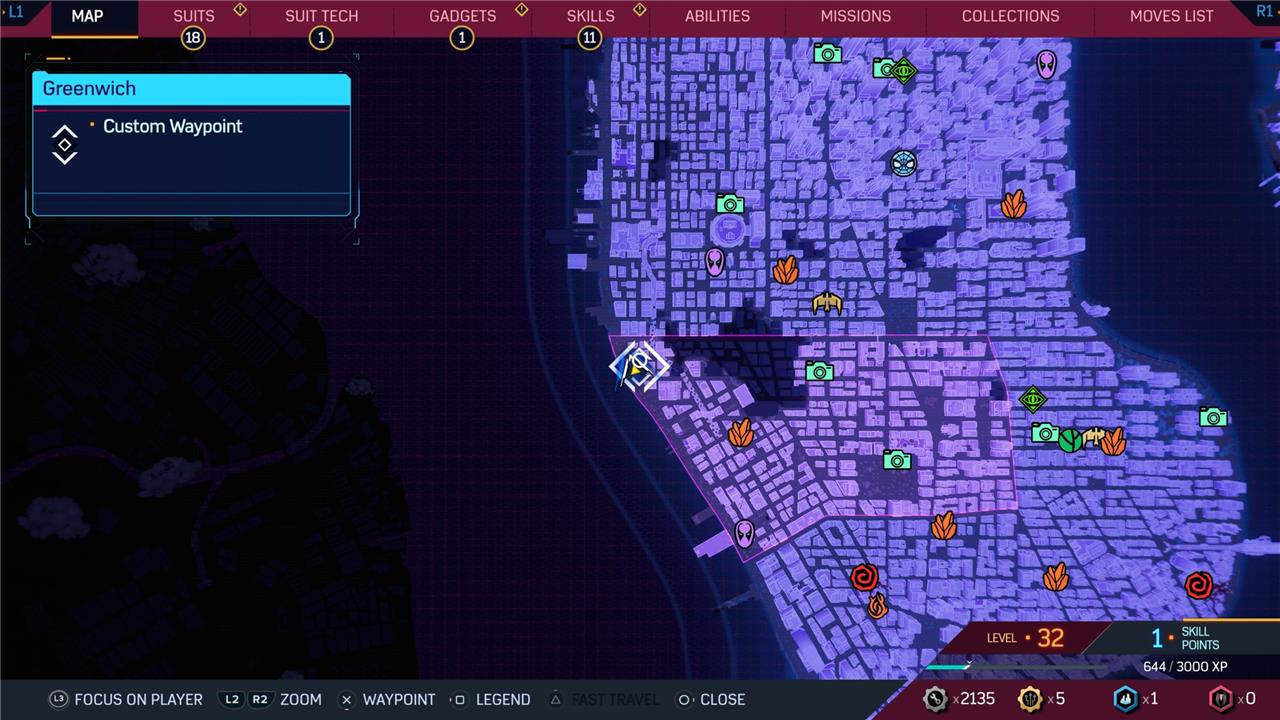The width and height of the screenshot is (1280, 720).
Task: Click the CLOSE button prompt
Action: coord(711,699)
